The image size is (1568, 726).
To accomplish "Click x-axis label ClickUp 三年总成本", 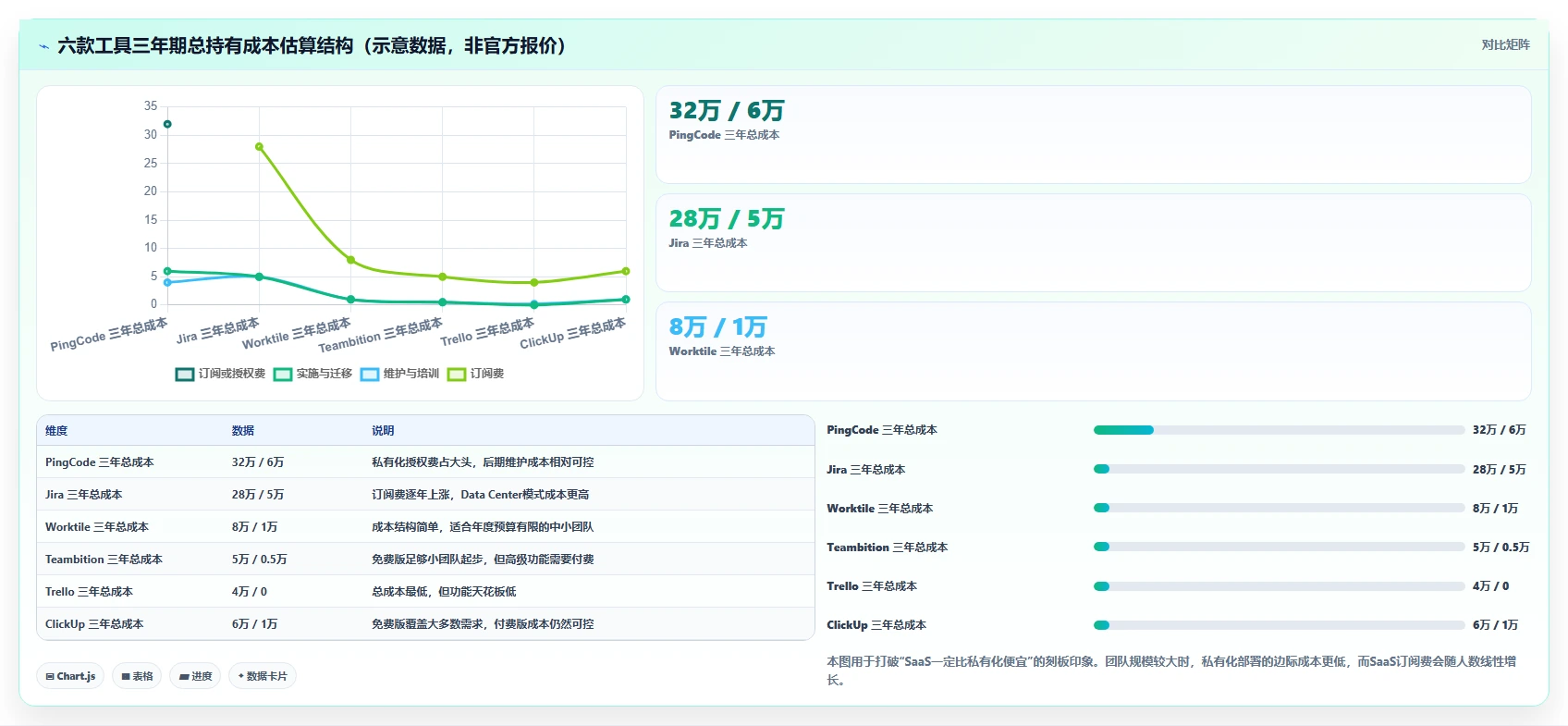I will point(573,333).
